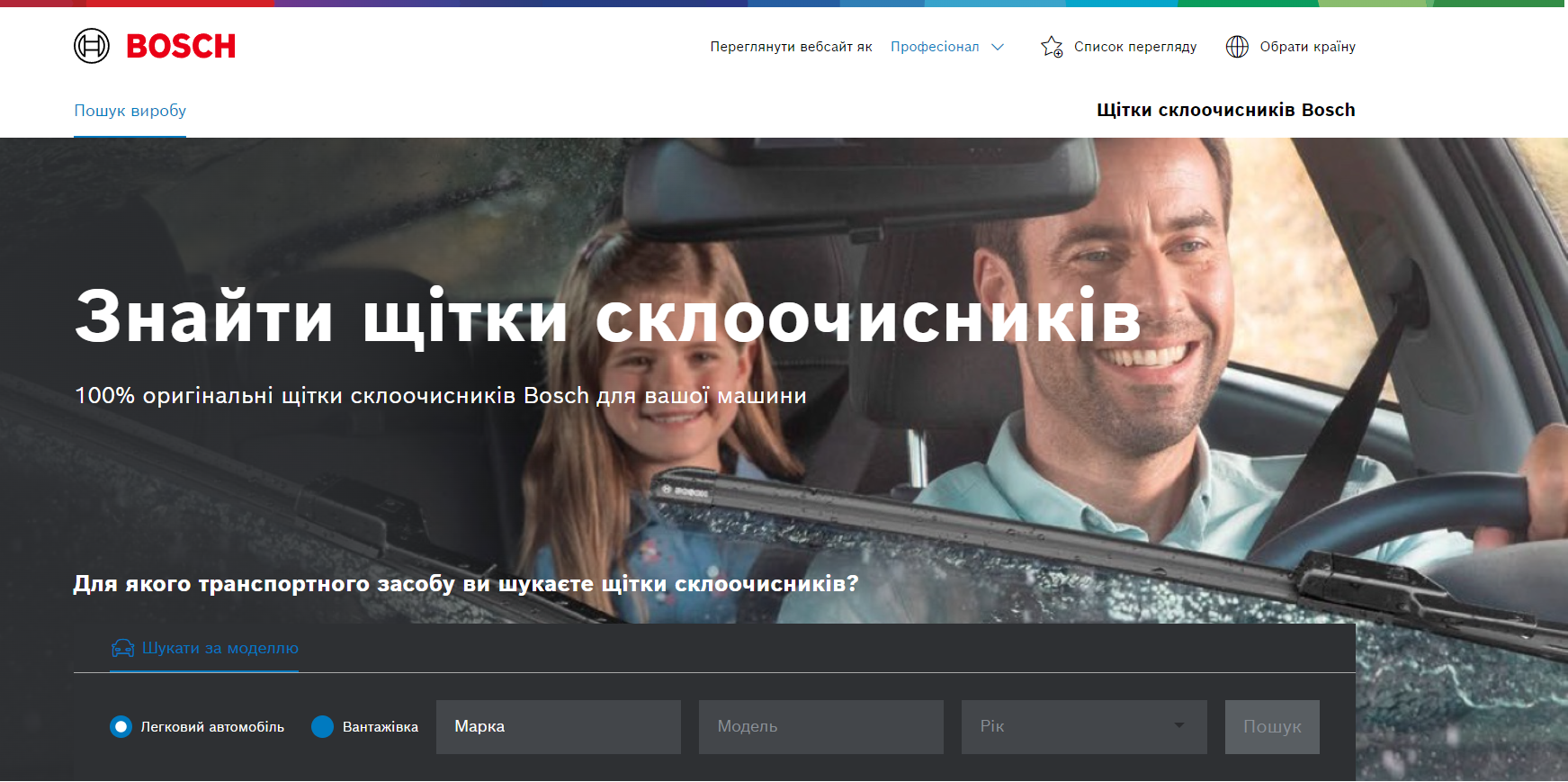1568x782 pixels.
Task: Click the Для якого транспортного засобу question text
Action: (x=466, y=583)
